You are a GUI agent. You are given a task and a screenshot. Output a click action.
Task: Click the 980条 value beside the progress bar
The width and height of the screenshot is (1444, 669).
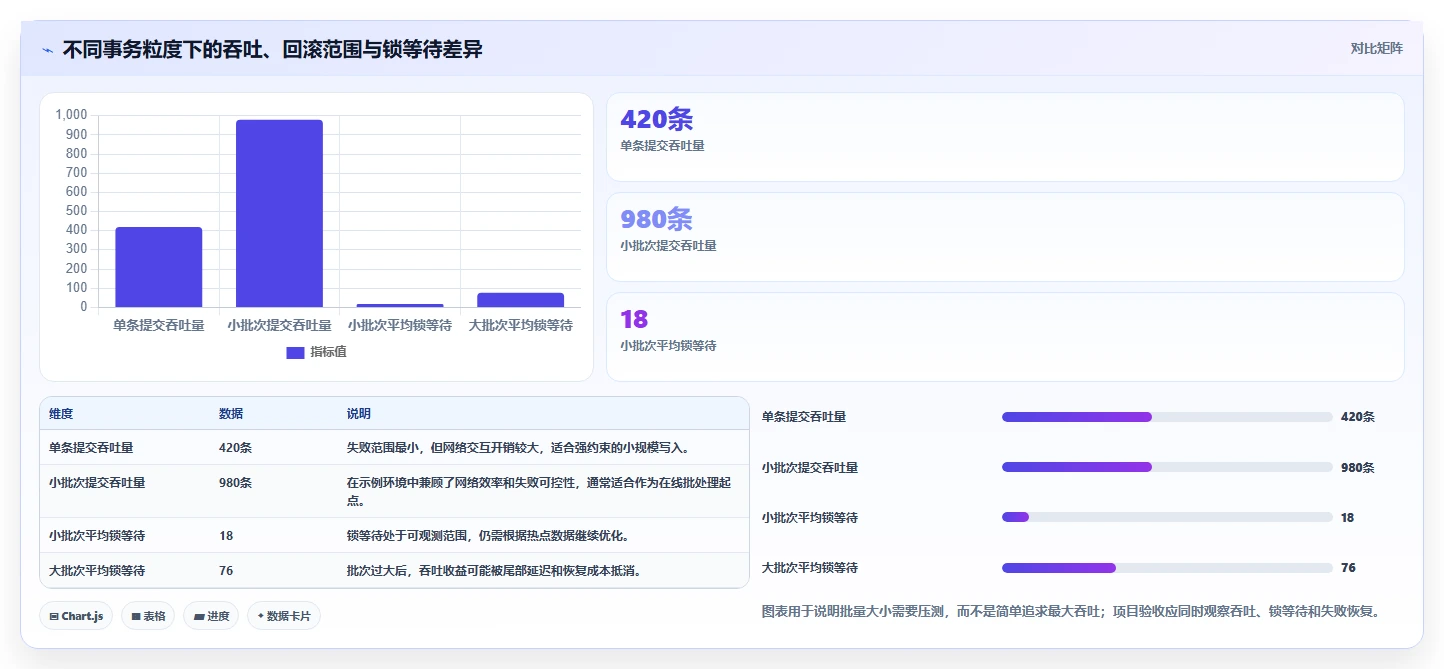coord(1358,467)
